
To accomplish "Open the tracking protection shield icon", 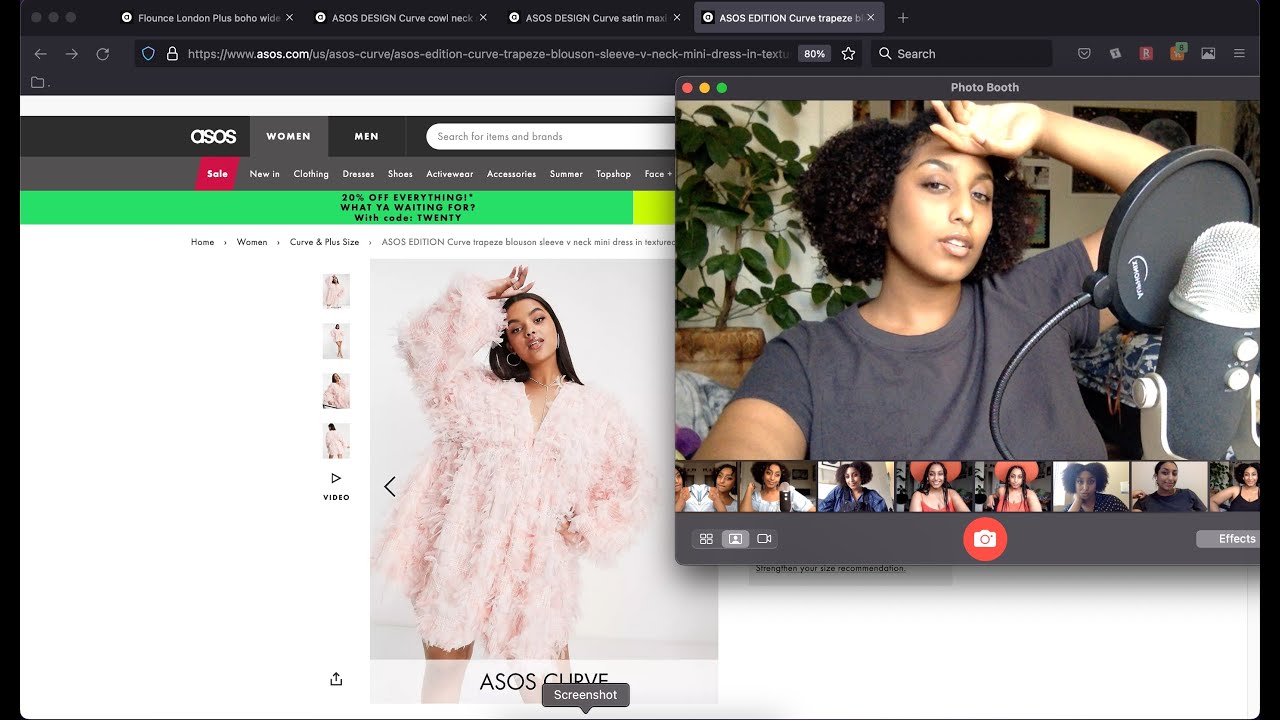I will pyautogui.click(x=148, y=54).
